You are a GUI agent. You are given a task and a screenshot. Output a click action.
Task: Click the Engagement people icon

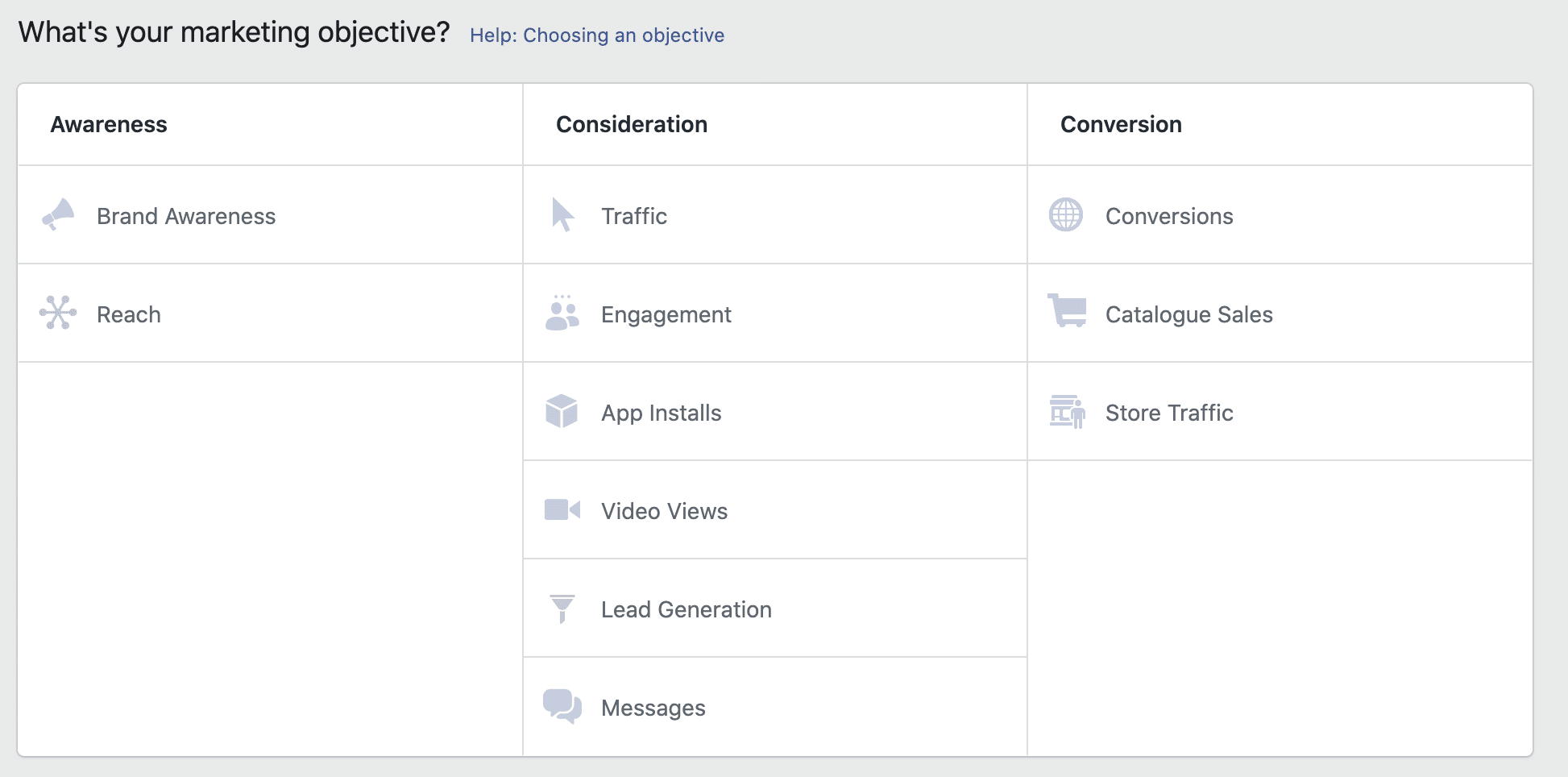point(562,314)
